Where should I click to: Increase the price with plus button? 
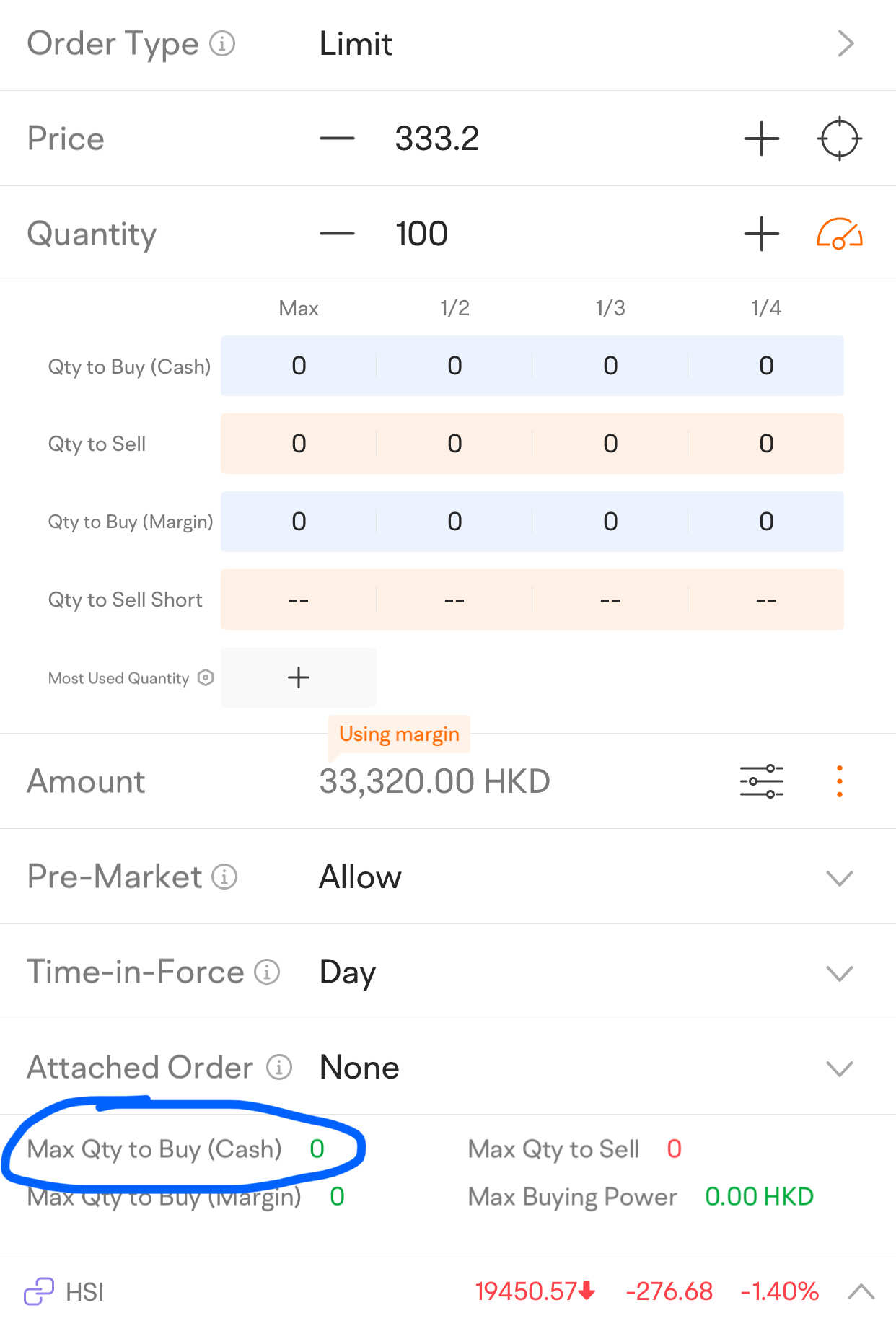[x=761, y=139]
